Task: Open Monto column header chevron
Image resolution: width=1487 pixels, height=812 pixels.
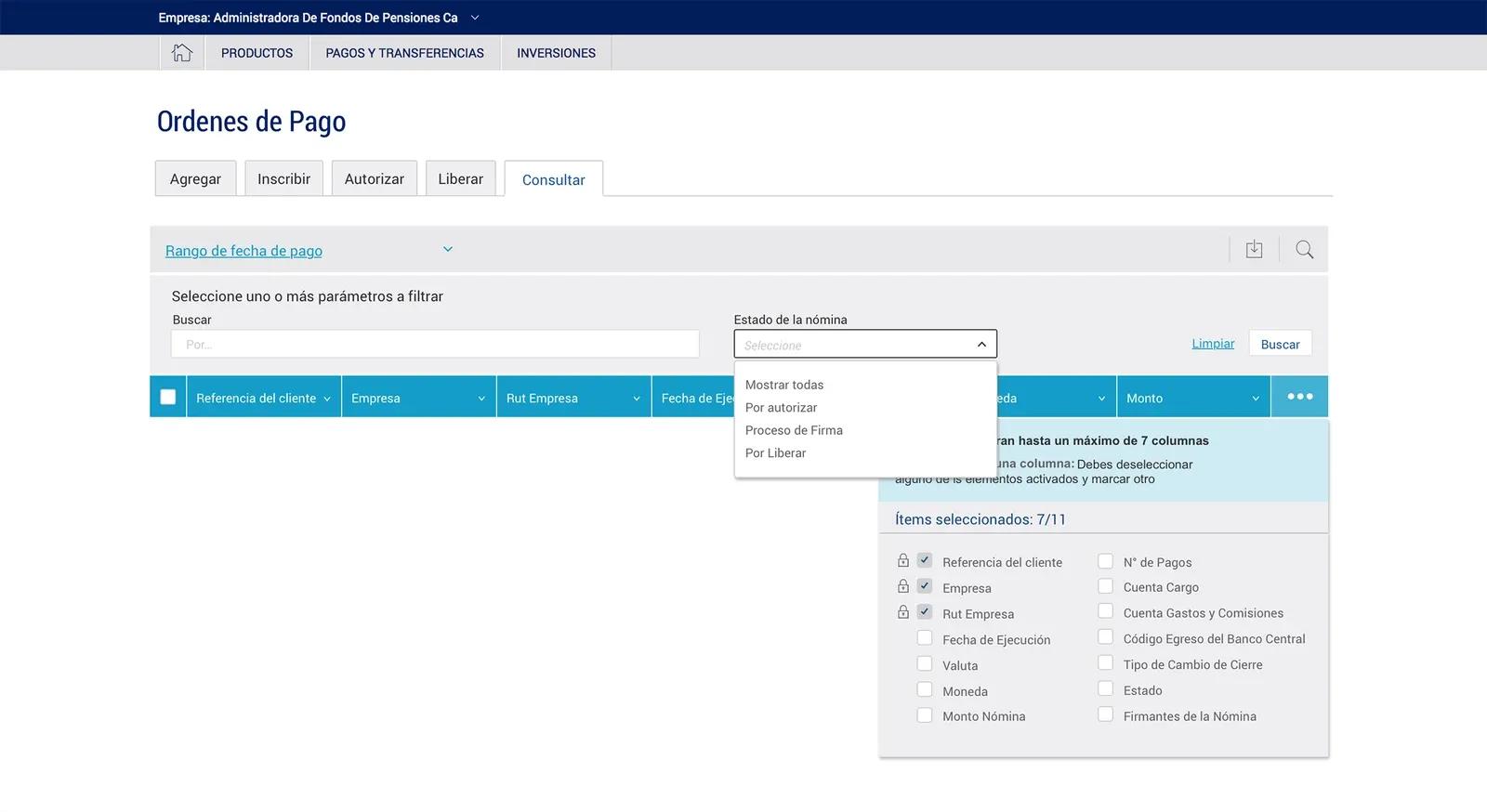Action: [1256, 399]
